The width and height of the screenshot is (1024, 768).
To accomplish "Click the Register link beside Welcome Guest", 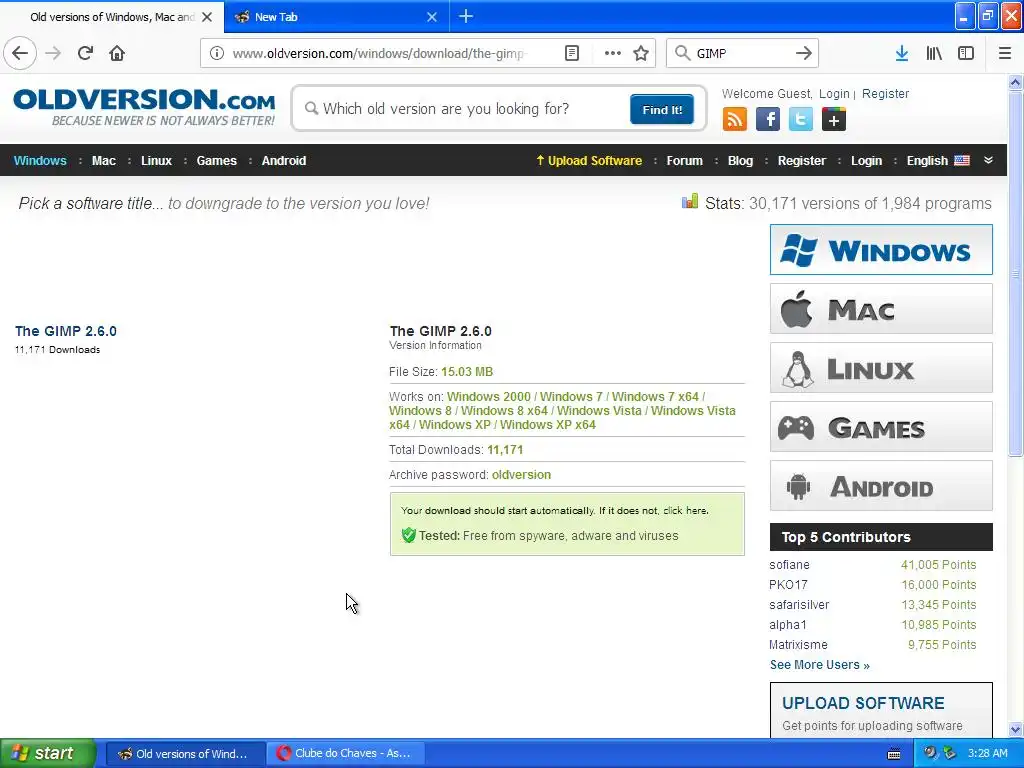I will click(x=885, y=93).
